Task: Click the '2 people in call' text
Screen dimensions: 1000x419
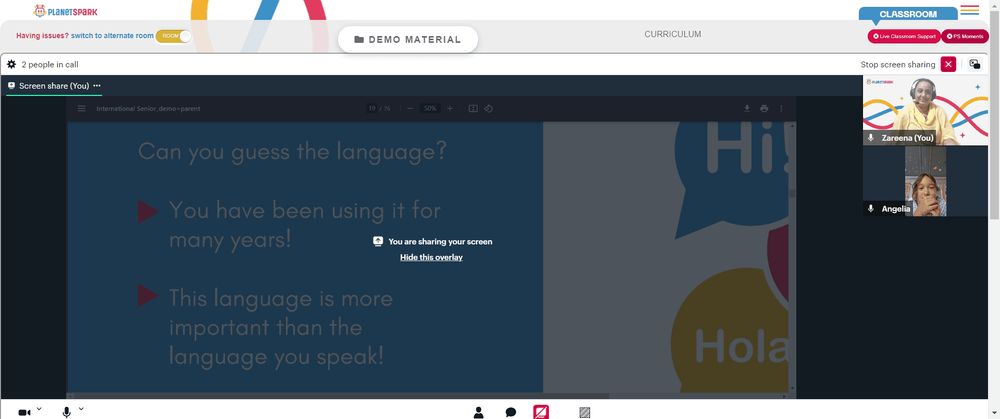Action: click(50, 64)
